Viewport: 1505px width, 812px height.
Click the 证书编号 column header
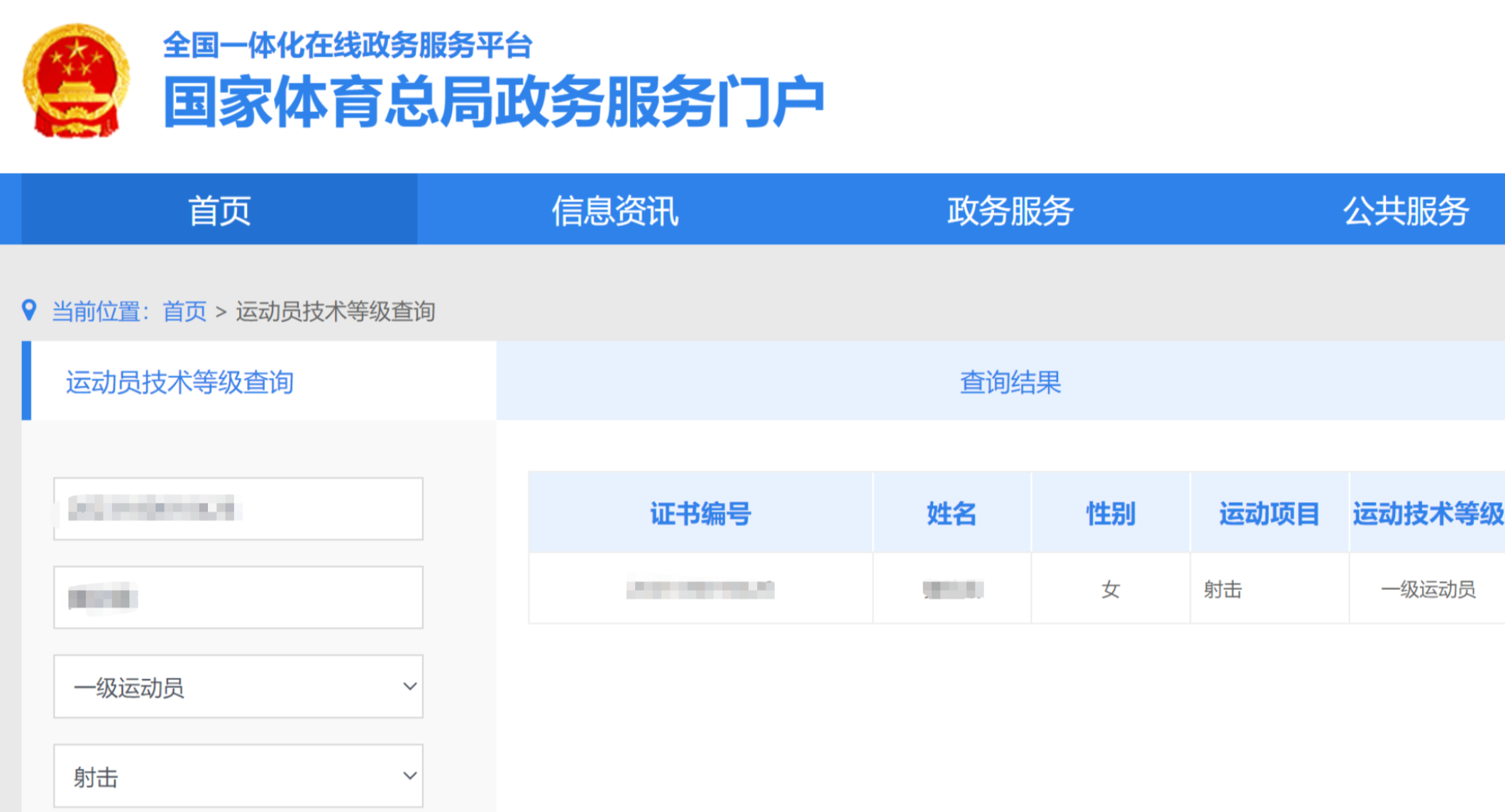(700, 513)
